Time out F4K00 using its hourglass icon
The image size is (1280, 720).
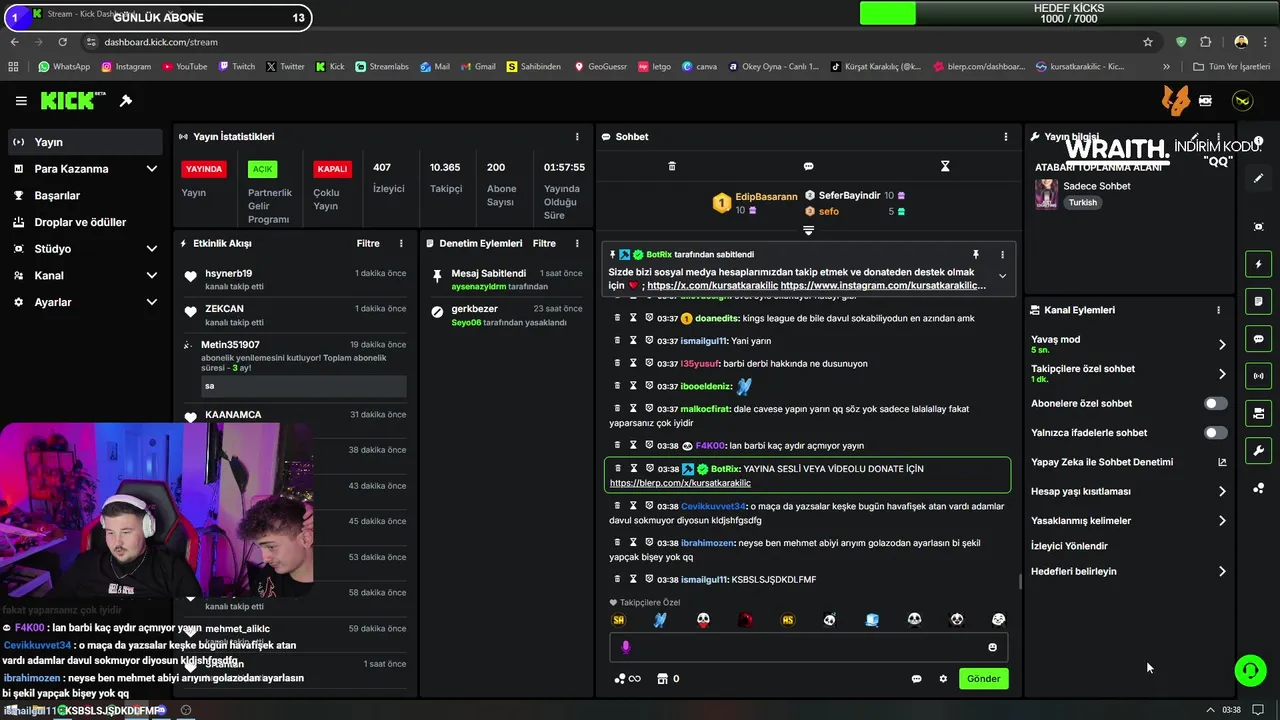(x=633, y=445)
